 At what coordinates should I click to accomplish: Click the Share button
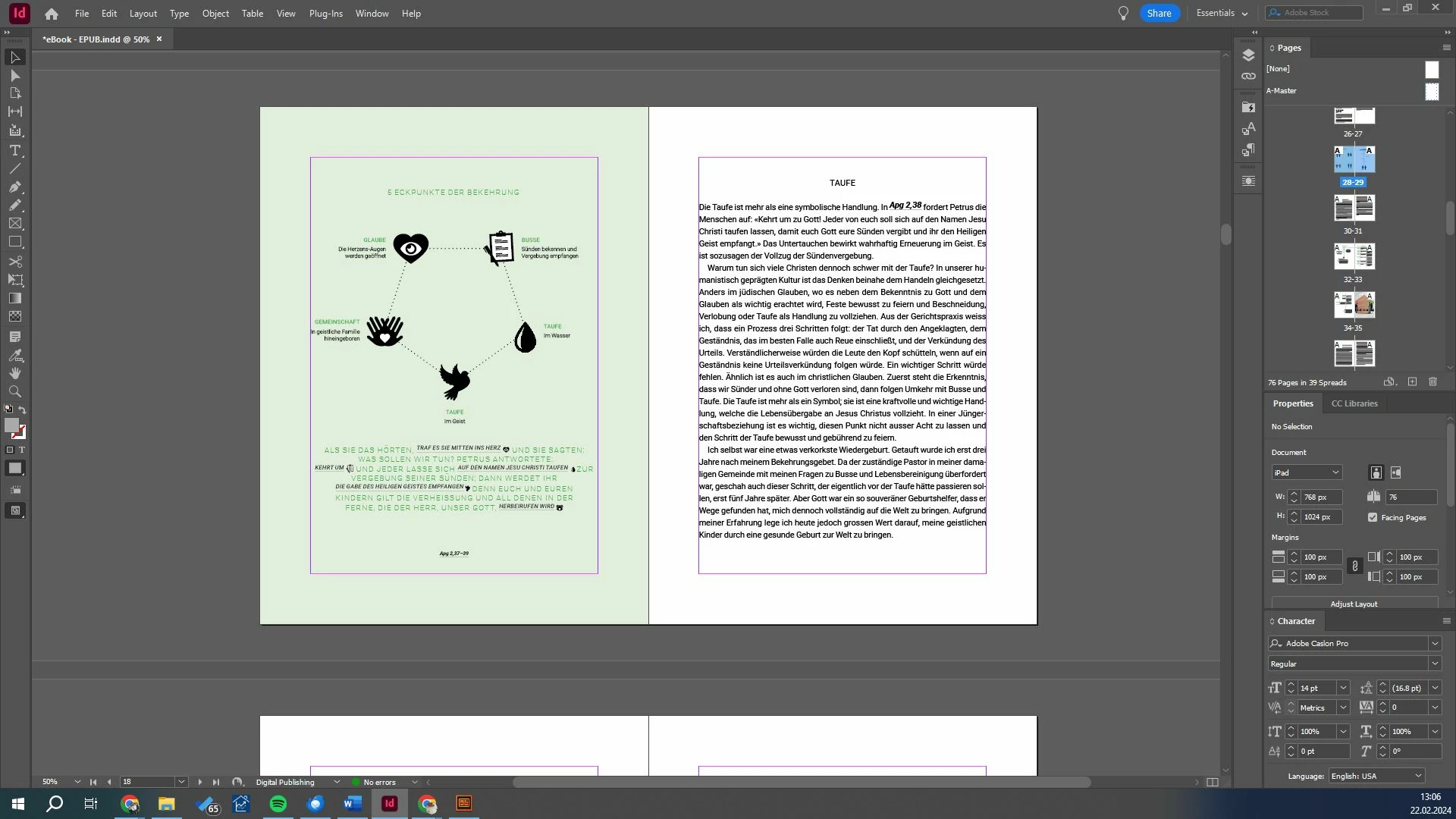[1159, 13]
